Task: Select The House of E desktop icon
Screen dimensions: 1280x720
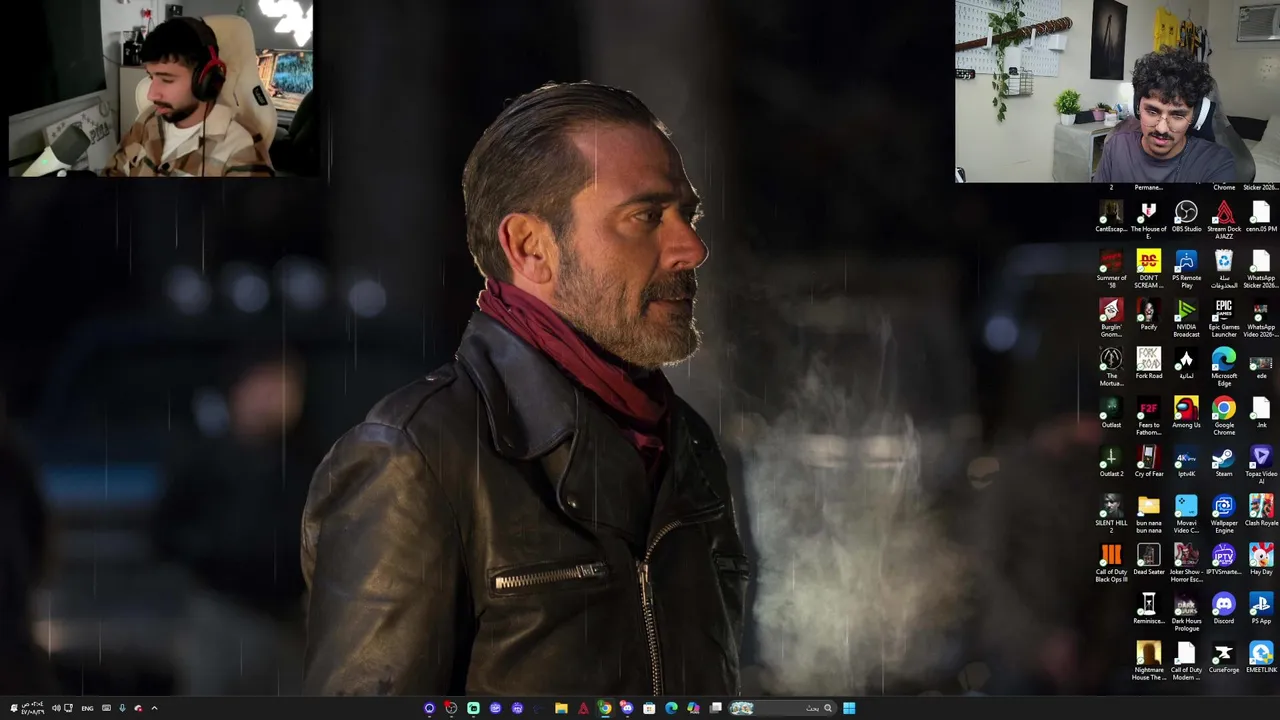Action: [x=1148, y=220]
